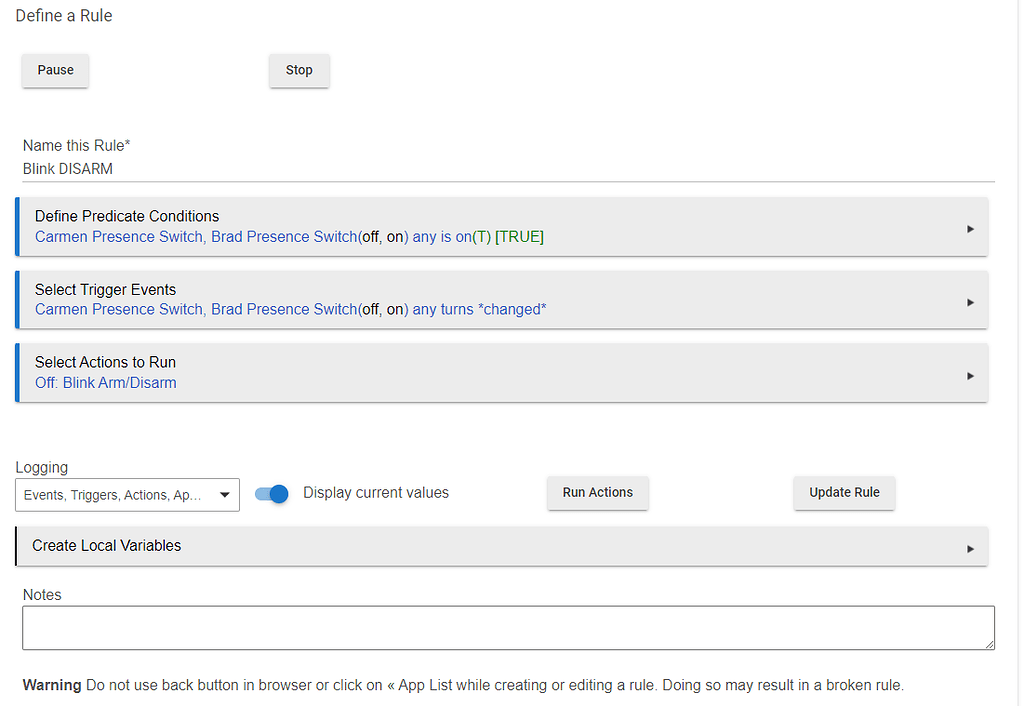Click the Pause button
The width and height of the screenshot is (1024, 706).
coord(56,70)
